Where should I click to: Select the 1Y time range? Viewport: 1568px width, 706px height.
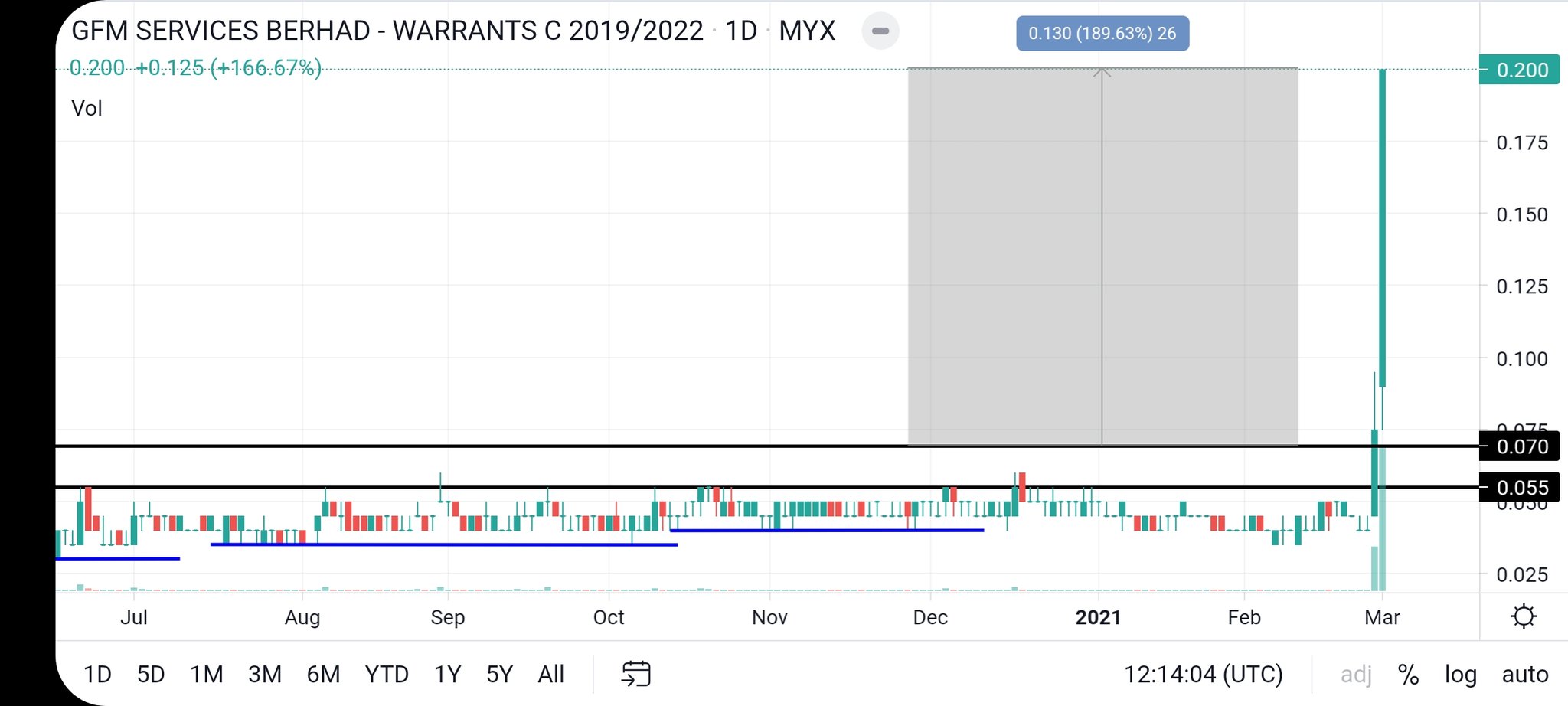[448, 675]
